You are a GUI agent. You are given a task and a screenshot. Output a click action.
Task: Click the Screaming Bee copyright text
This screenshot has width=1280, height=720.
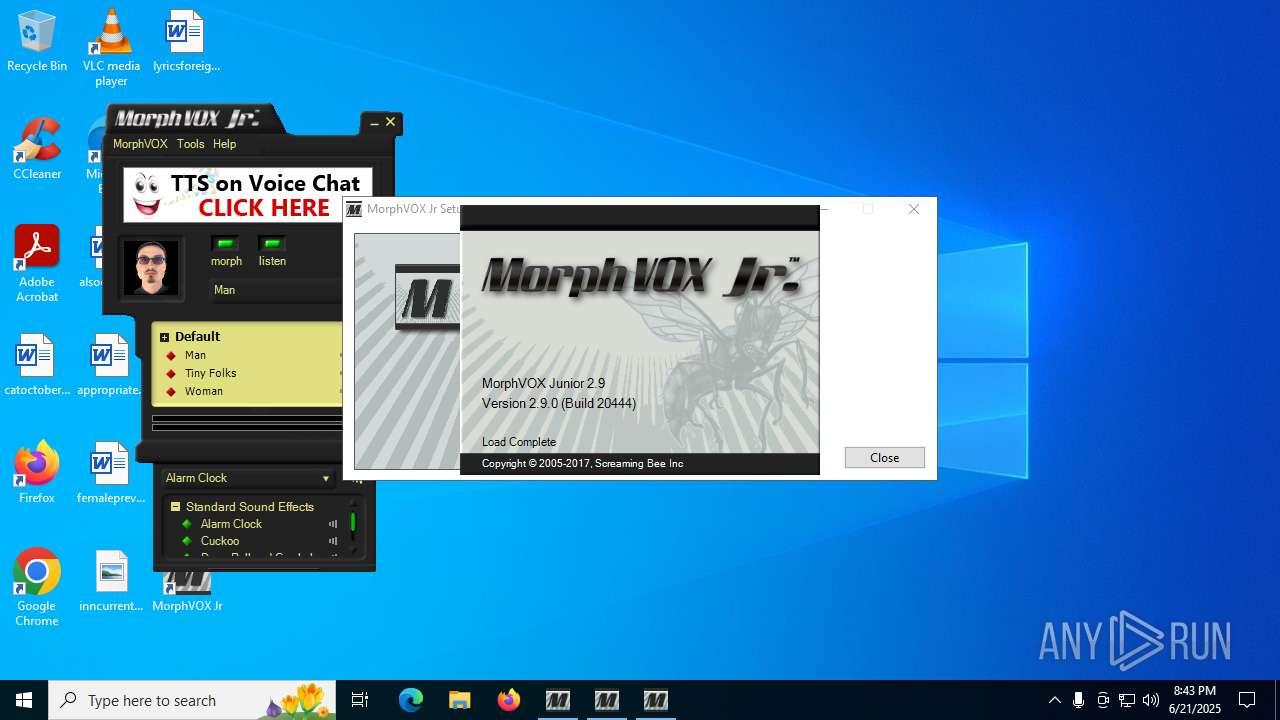[583, 463]
